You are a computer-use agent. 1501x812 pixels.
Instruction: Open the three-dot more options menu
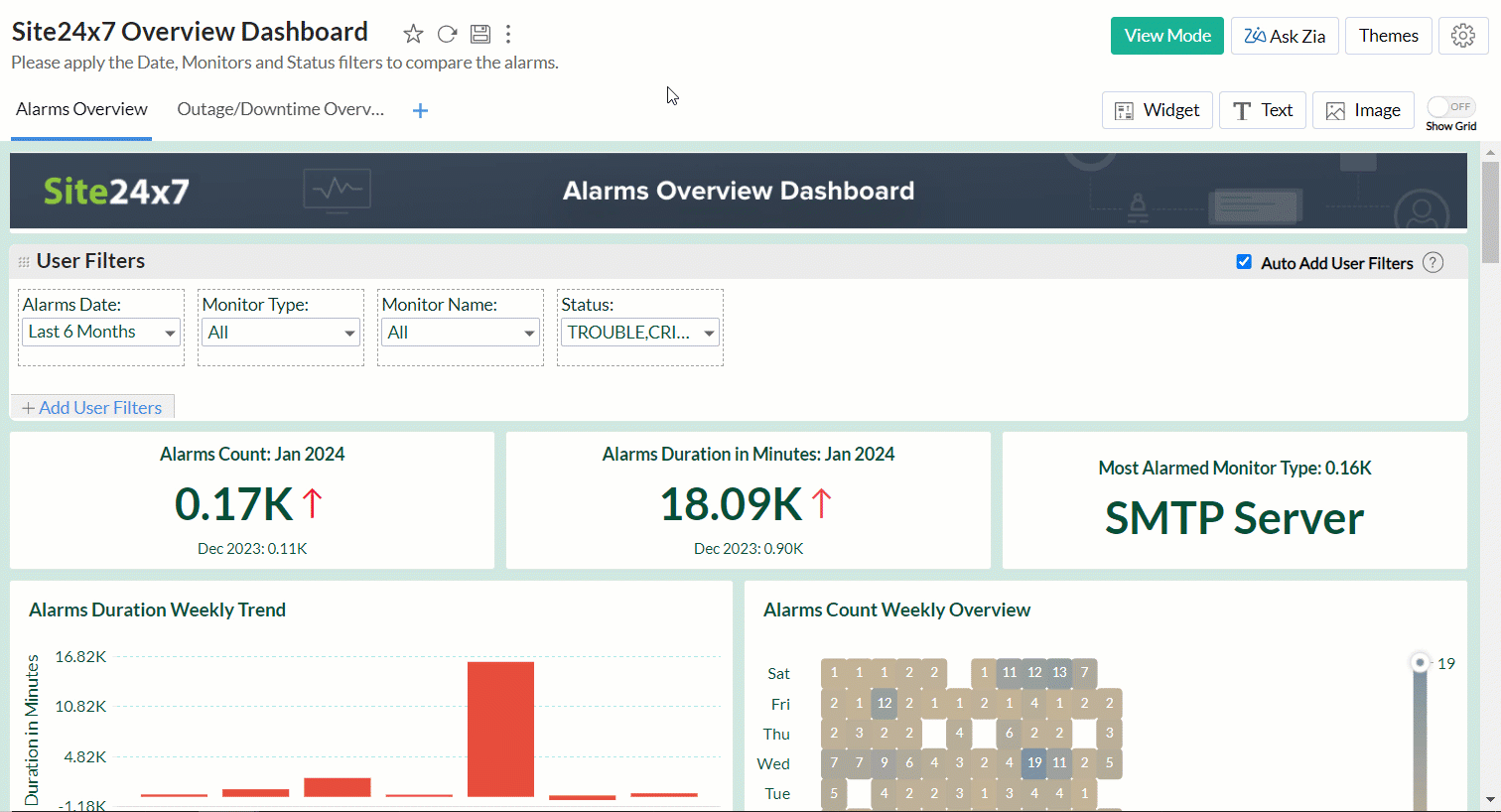(x=508, y=35)
